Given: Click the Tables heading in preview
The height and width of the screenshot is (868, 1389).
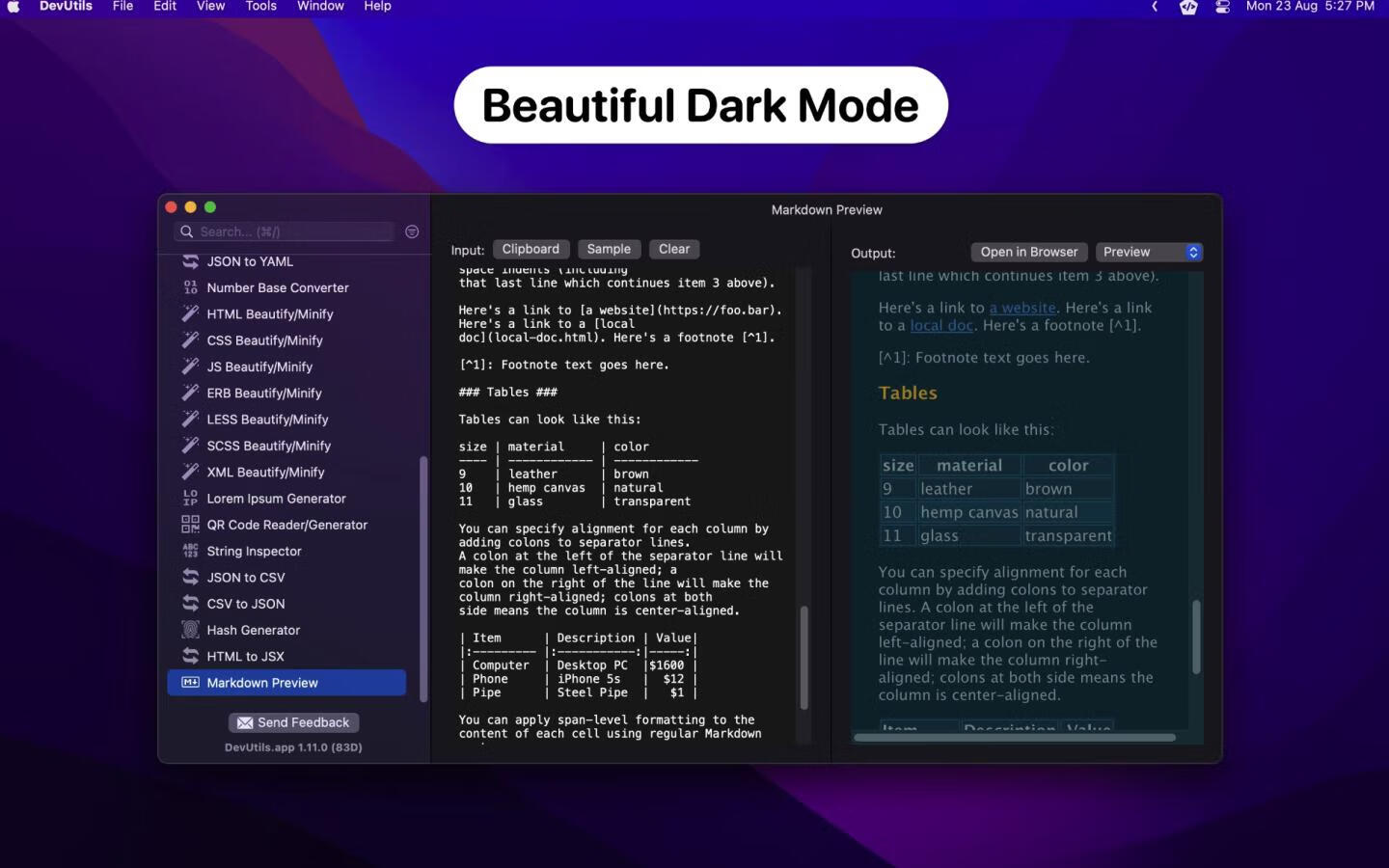Looking at the screenshot, I should pos(908,393).
